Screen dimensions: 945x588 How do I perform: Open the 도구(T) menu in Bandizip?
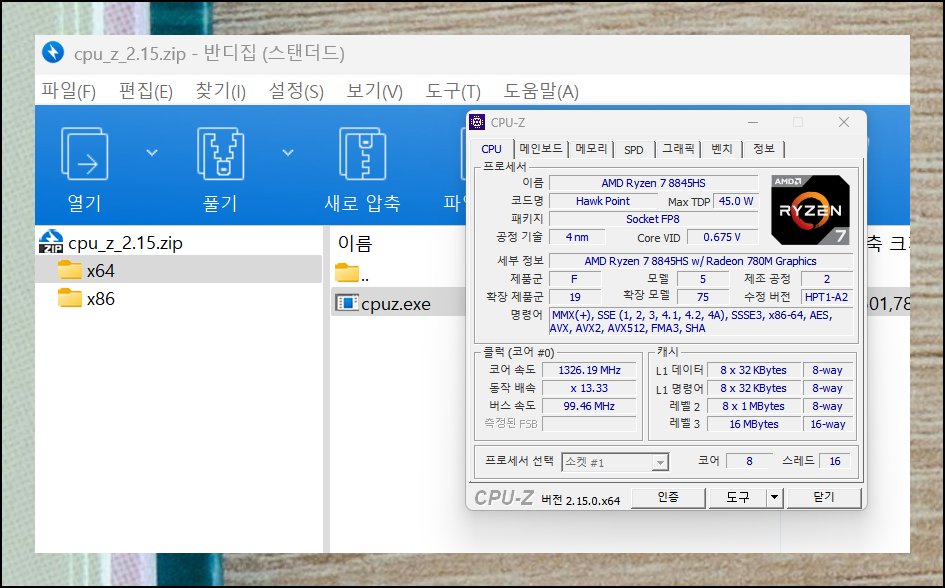coord(453,92)
